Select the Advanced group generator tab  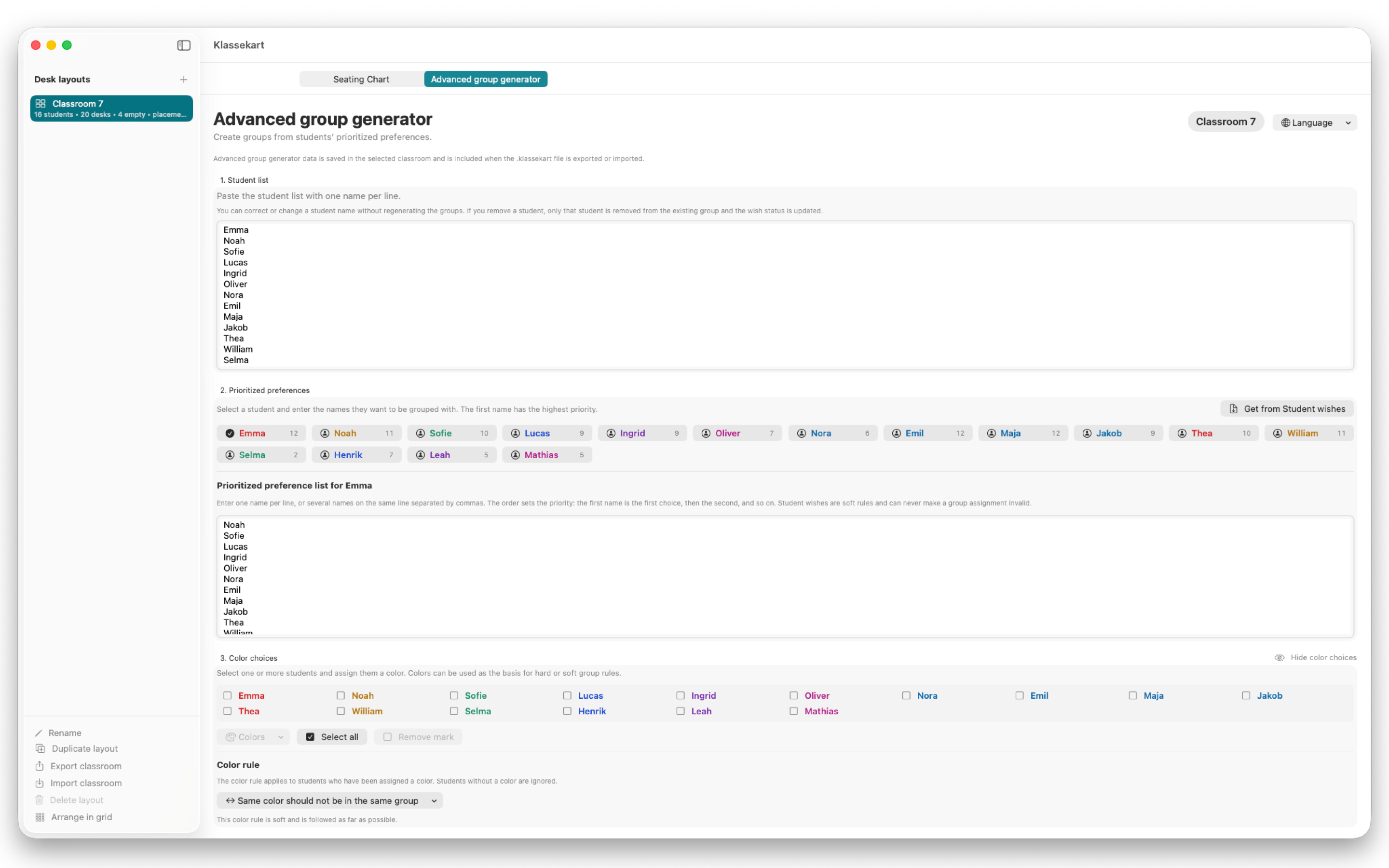click(486, 79)
